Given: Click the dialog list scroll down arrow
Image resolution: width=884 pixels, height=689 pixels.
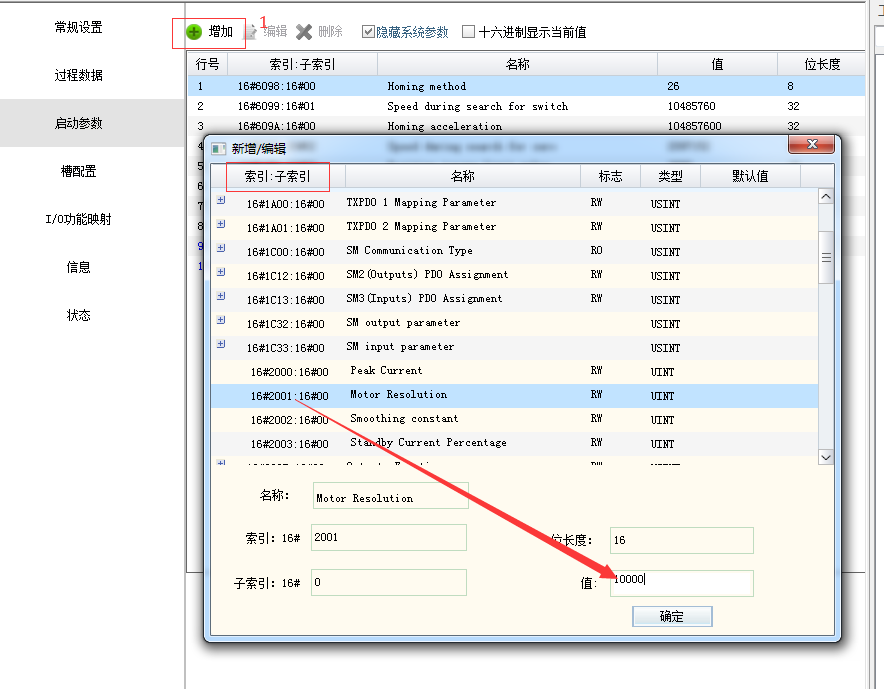Looking at the screenshot, I should click(826, 457).
